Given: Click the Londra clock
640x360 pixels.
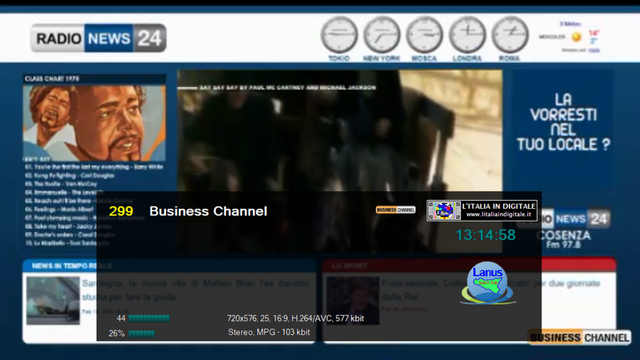Looking at the screenshot, I should coord(467,35).
